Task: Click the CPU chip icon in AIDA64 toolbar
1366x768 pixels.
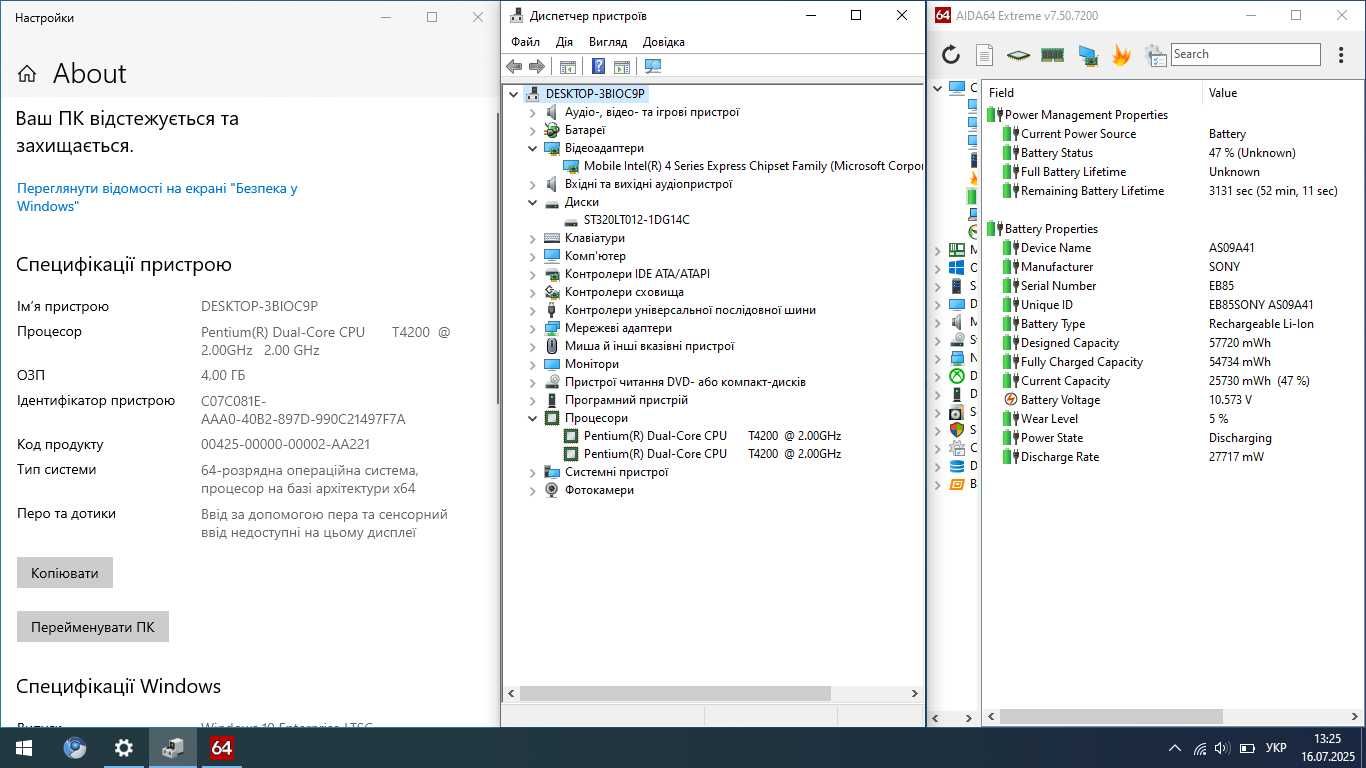Action: 1018,55
